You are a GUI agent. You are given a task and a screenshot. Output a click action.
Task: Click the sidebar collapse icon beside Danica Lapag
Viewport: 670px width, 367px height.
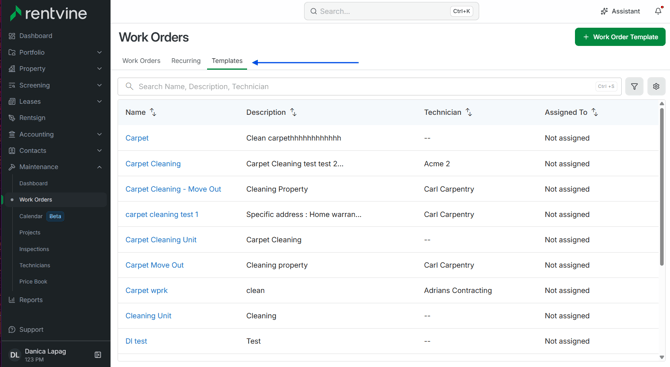97,355
